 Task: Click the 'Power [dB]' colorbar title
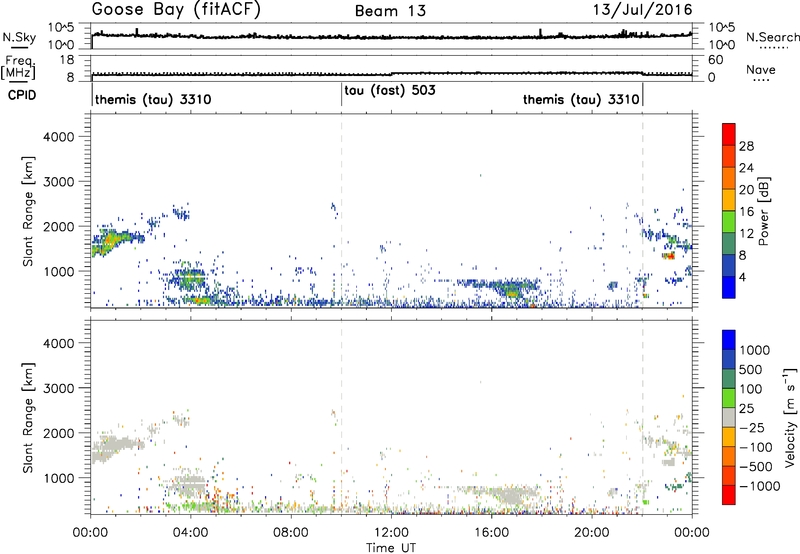pyautogui.click(x=764, y=211)
